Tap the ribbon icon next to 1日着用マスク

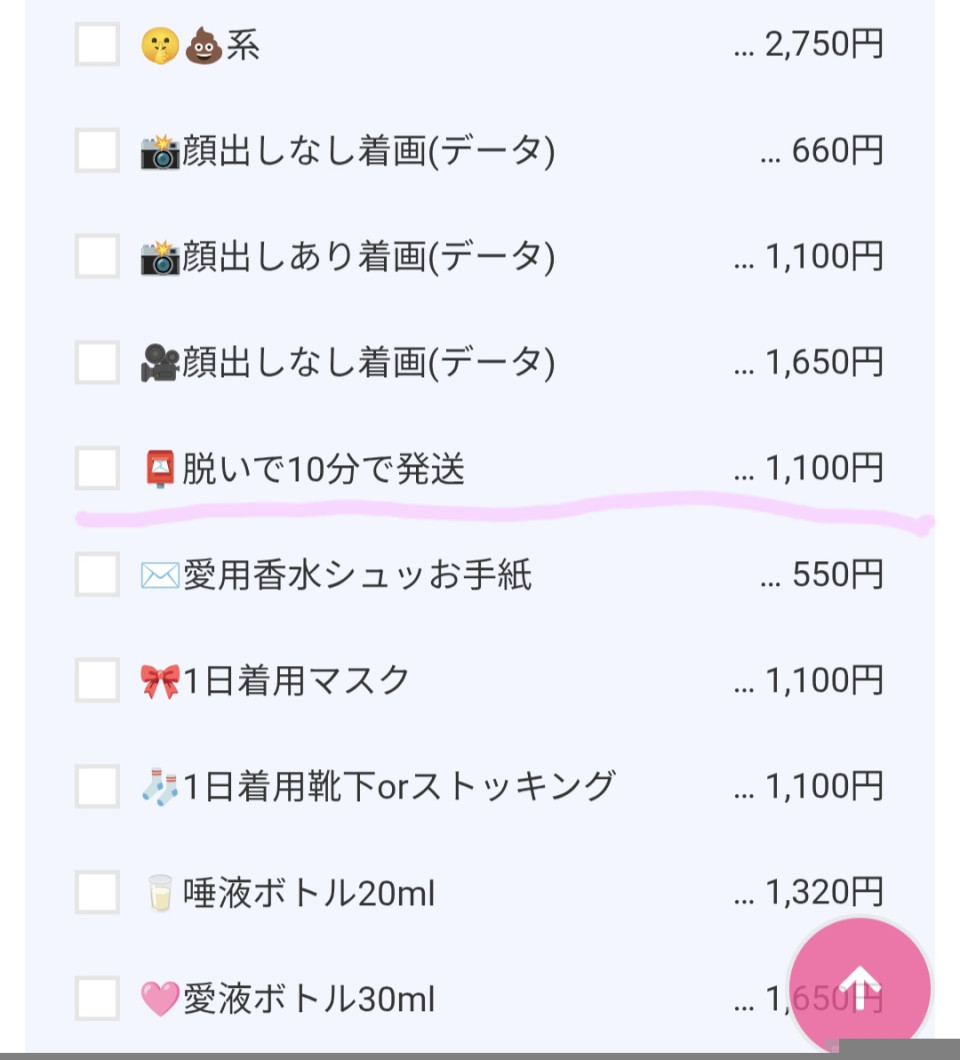click(160, 681)
